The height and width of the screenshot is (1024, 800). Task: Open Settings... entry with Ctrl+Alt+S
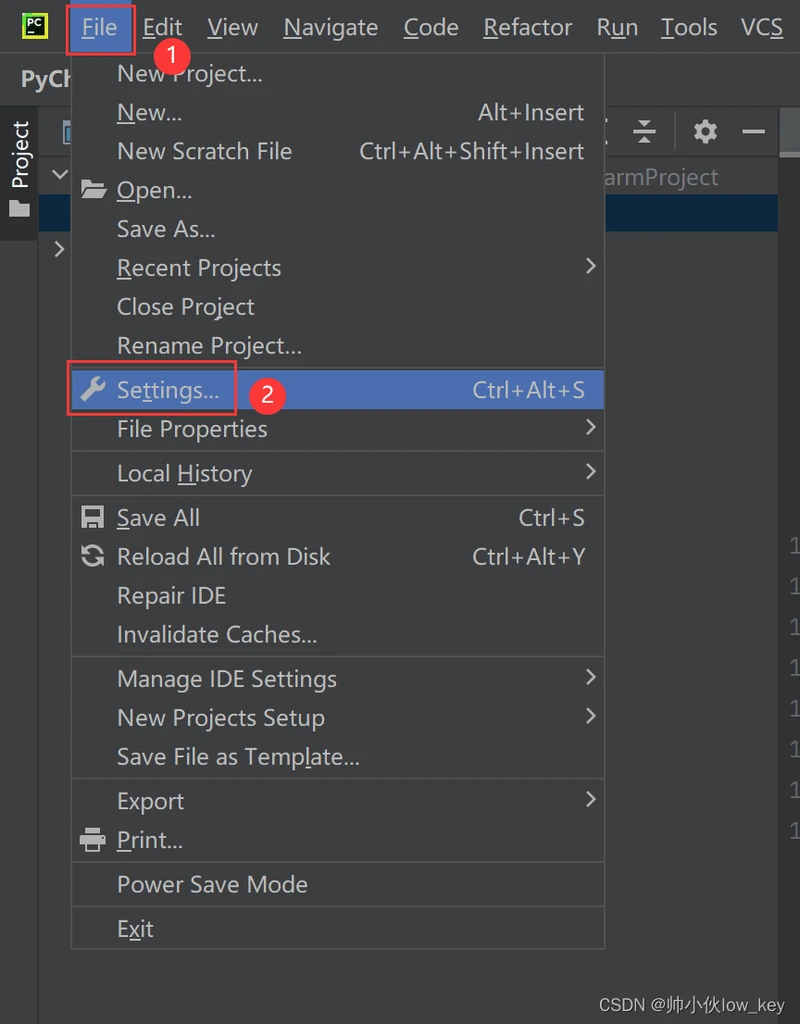pyautogui.click(x=337, y=390)
